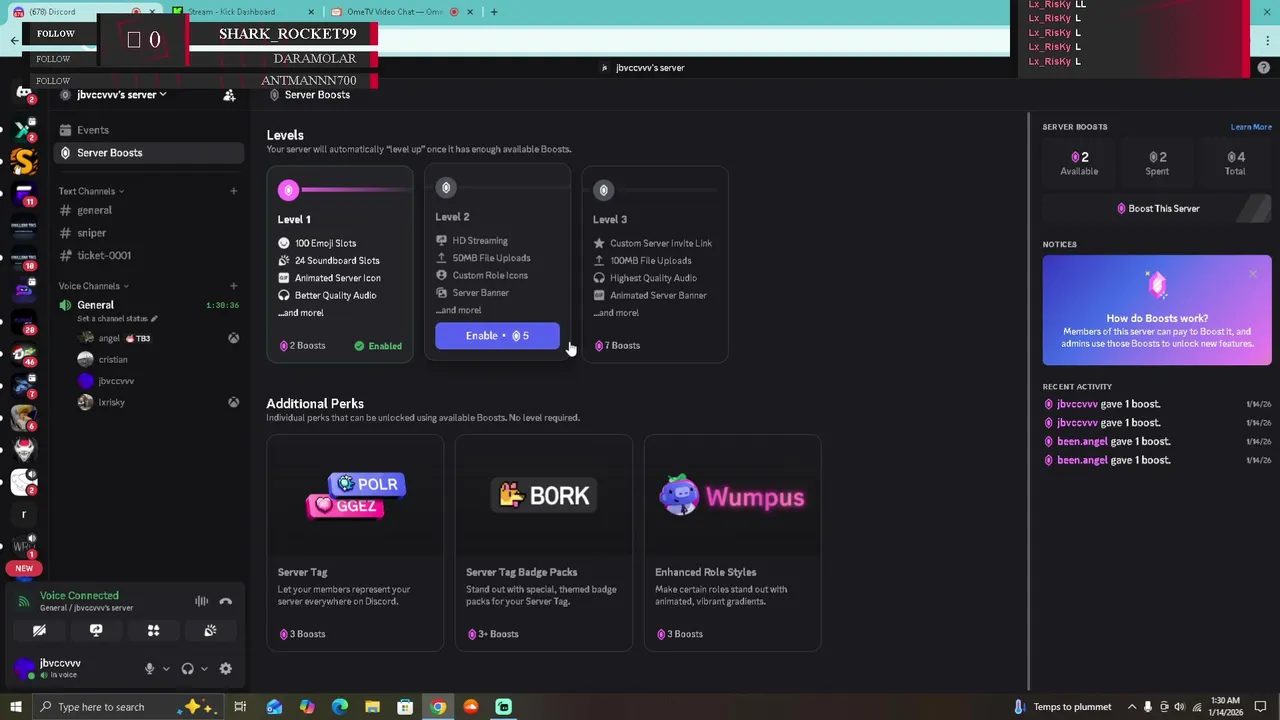The width and height of the screenshot is (1280, 720).
Task: Open headphone output options arrow
Action: 204,669
